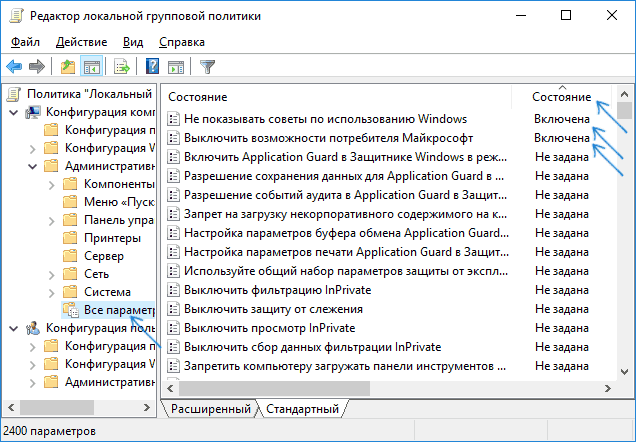Image resolution: width=636 pixels, height=442 pixels.
Task: Click the Все параметры folder icon
Action: pyautogui.click(x=71, y=310)
